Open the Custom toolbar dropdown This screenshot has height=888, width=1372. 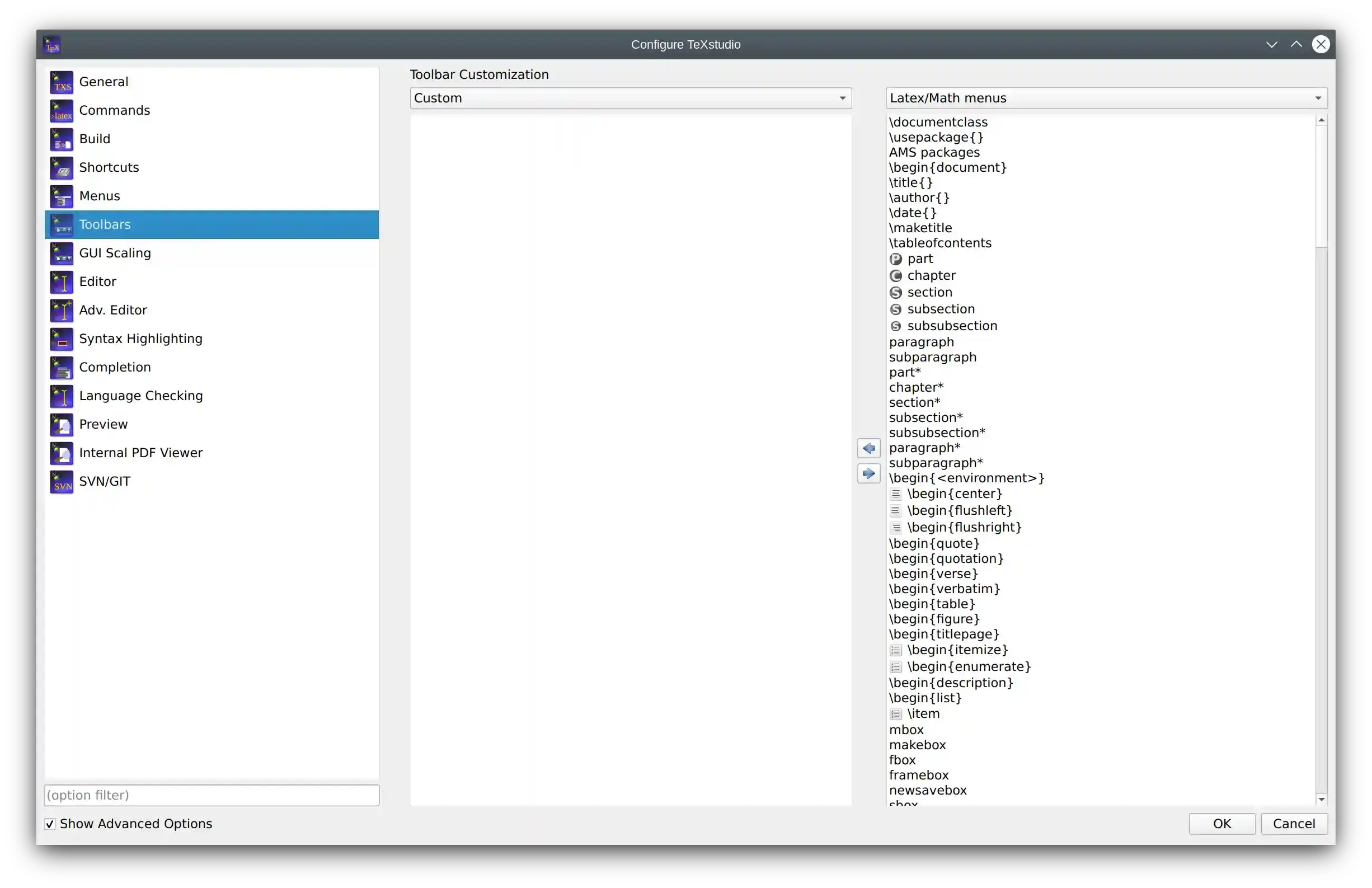coord(631,98)
